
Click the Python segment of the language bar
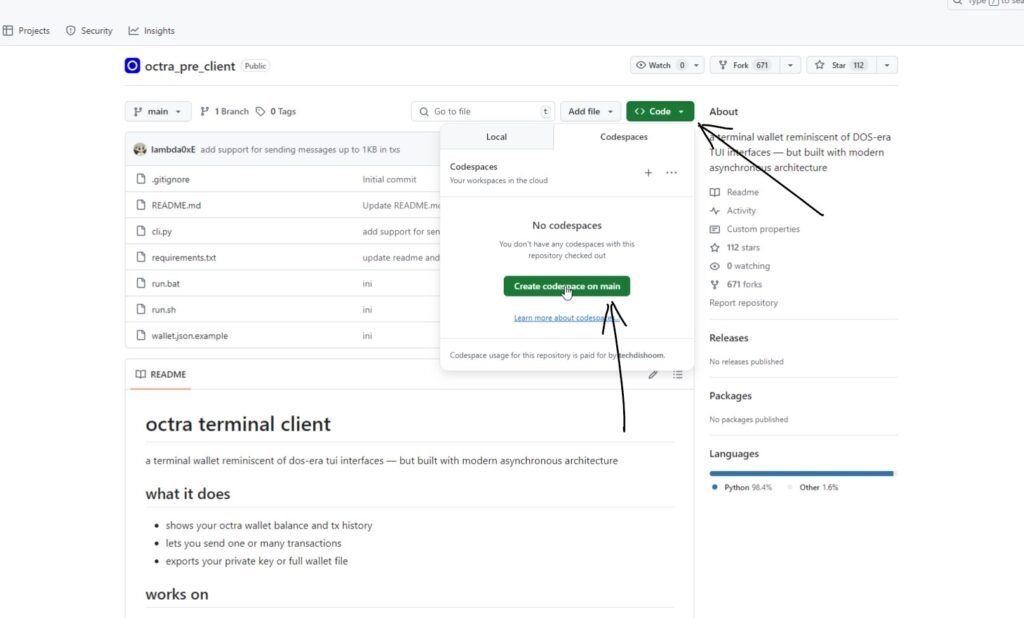[x=799, y=474]
